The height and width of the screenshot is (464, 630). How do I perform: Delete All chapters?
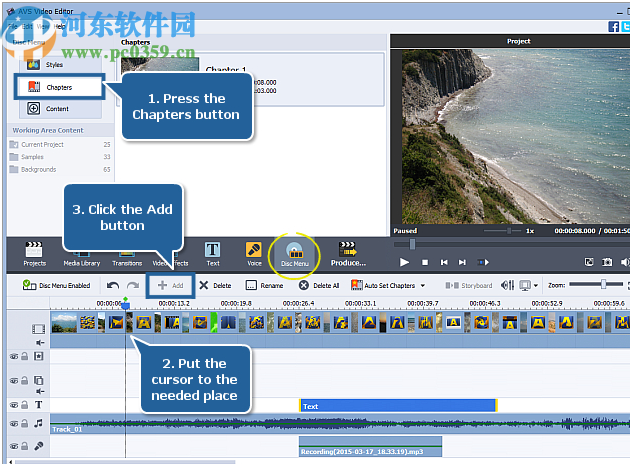pyautogui.click(x=319, y=285)
